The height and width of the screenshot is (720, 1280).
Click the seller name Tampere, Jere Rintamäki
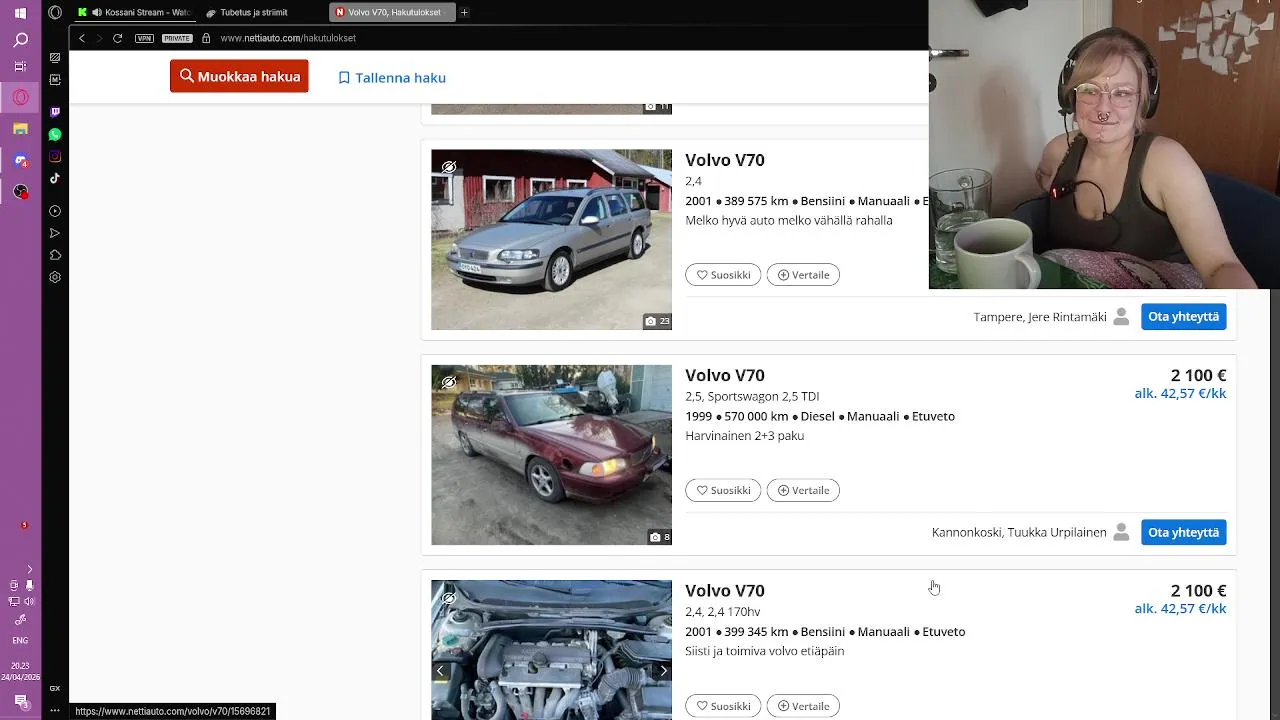tap(1040, 317)
